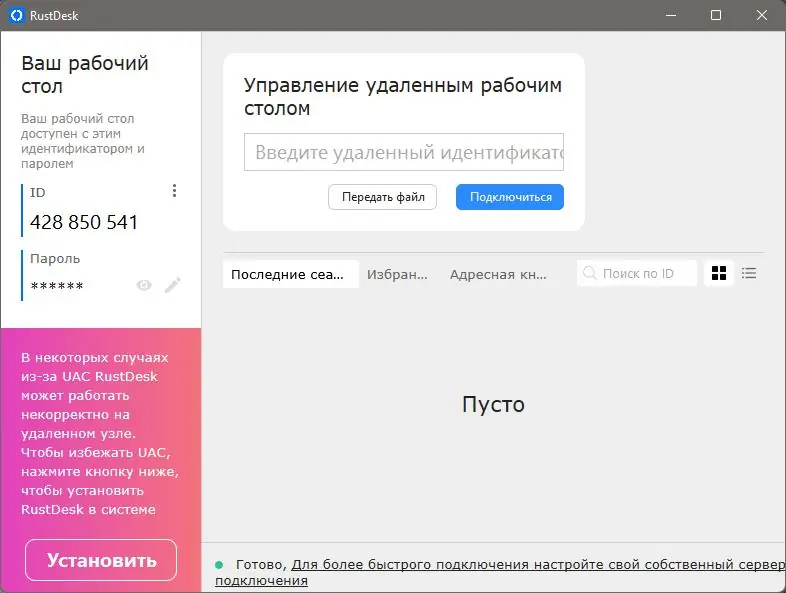Switch to grid view of sessions
This screenshot has width=786, height=593.
click(719, 273)
